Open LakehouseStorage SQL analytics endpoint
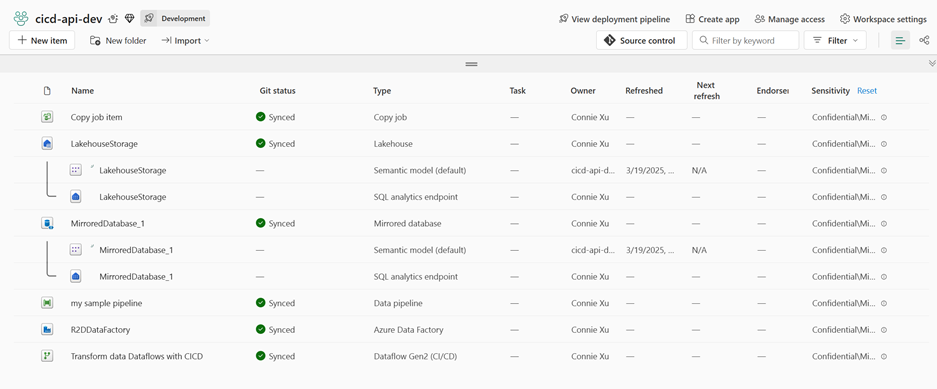 click(x=133, y=197)
